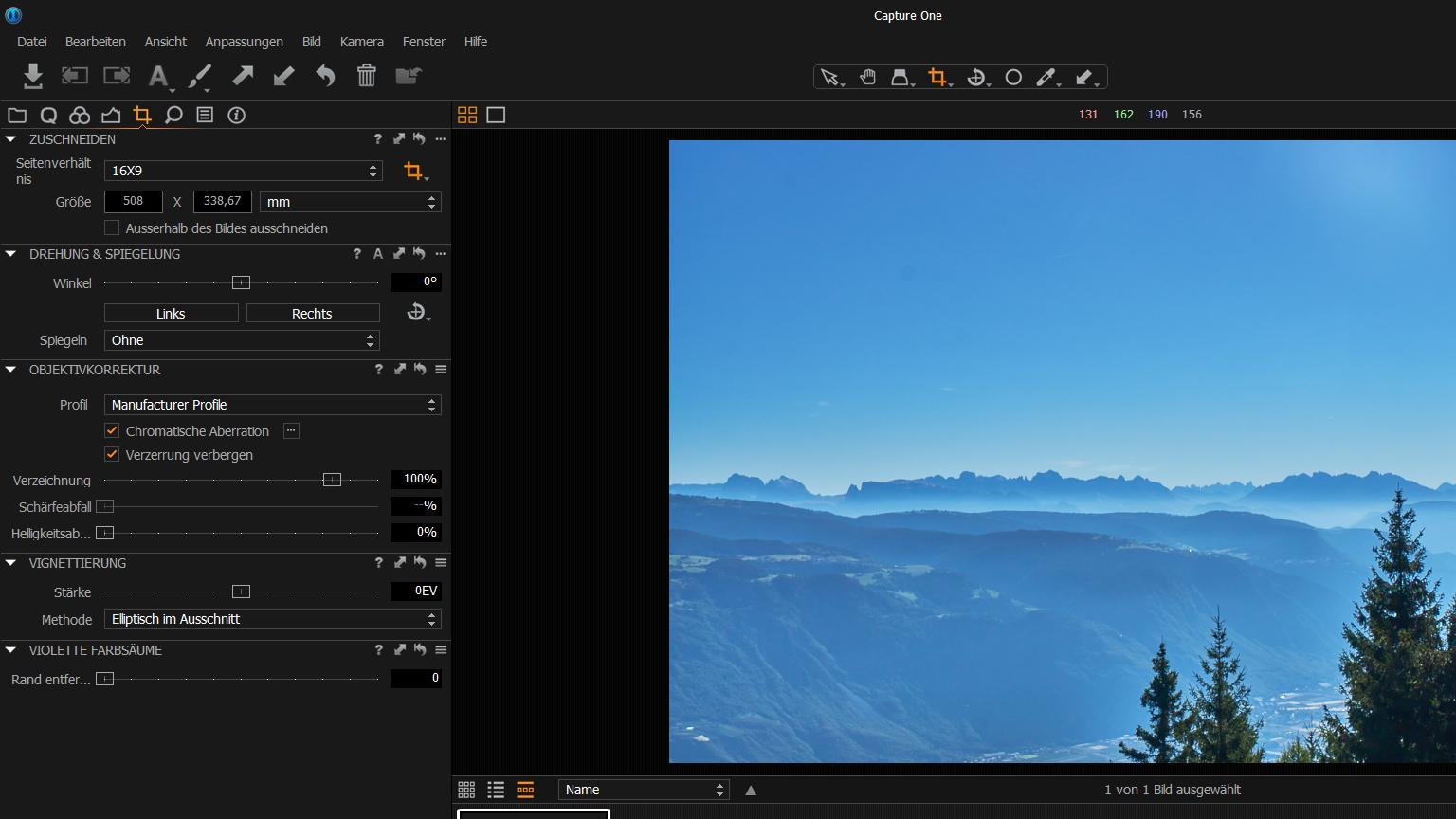Open the histogram/exposure tool tab
This screenshot has height=819, width=1456.
tap(112, 115)
